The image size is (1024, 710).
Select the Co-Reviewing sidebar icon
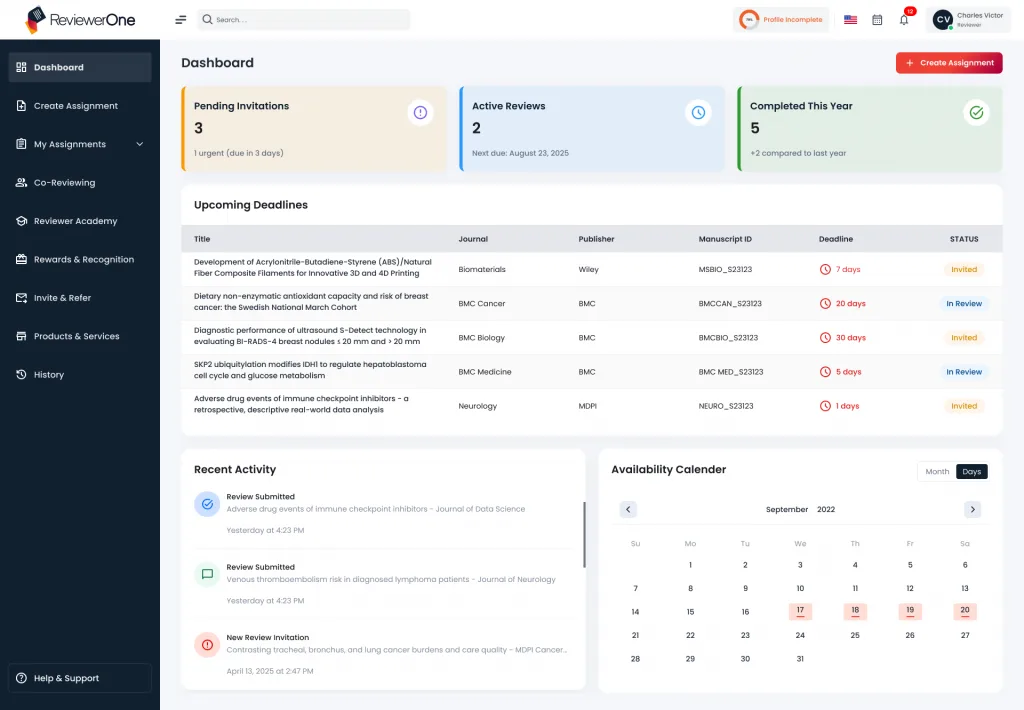tap(22, 182)
